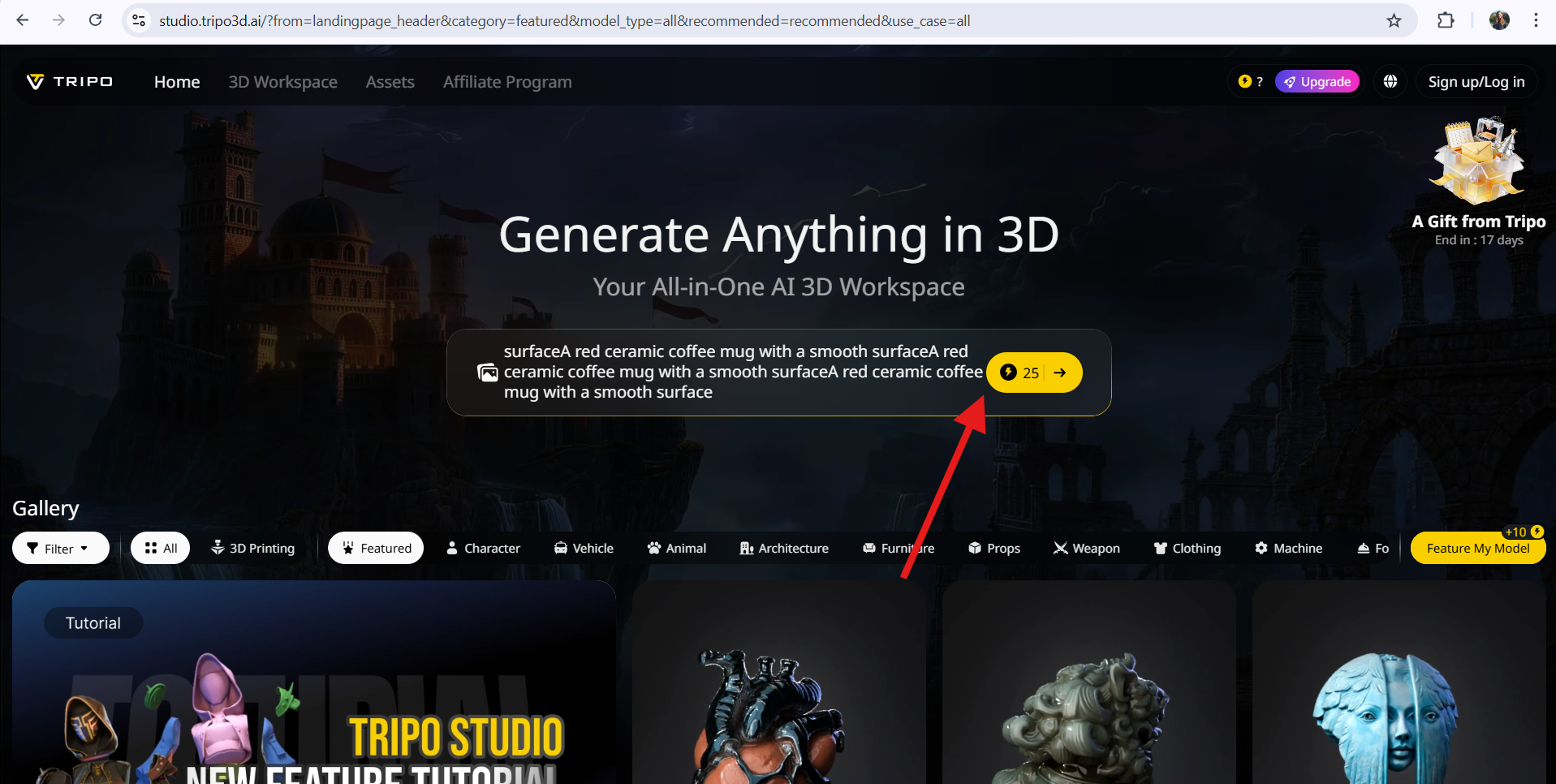
Task: Open the browser extensions menu
Action: [x=1446, y=20]
